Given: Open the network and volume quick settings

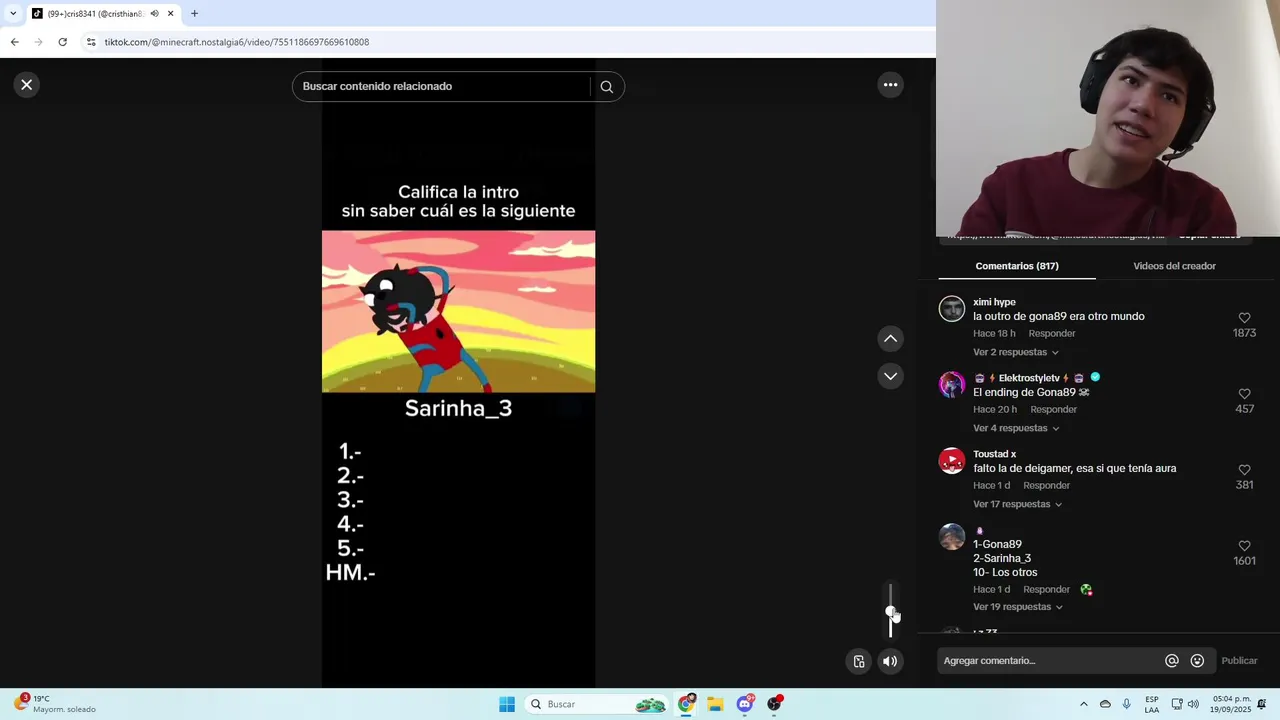Looking at the screenshot, I should (1185, 704).
